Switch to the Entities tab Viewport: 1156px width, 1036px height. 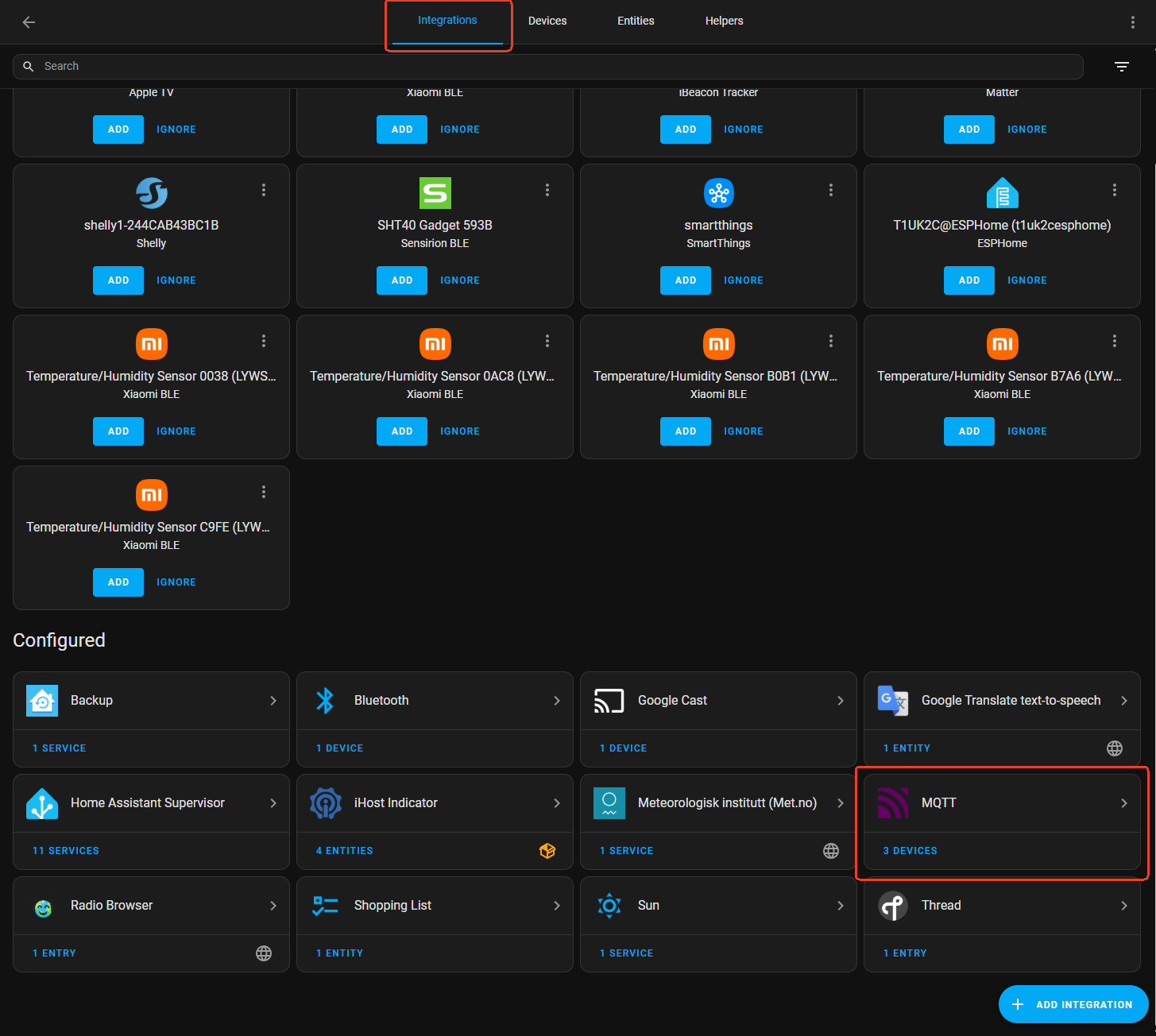click(x=636, y=21)
